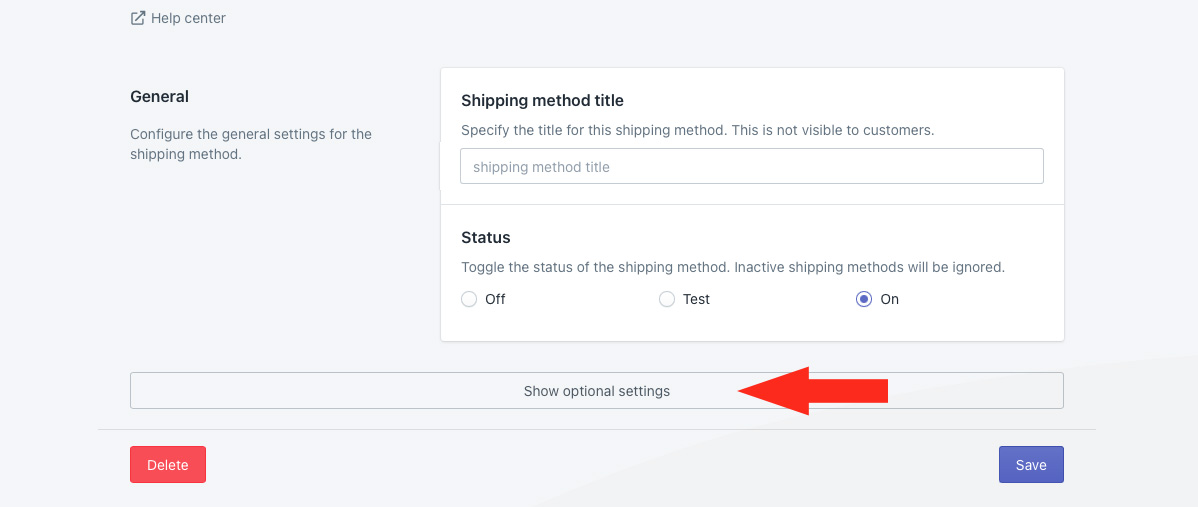Screen dimensions: 1198x507
Task: Click the 'Test' status label text
Action: (696, 299)
